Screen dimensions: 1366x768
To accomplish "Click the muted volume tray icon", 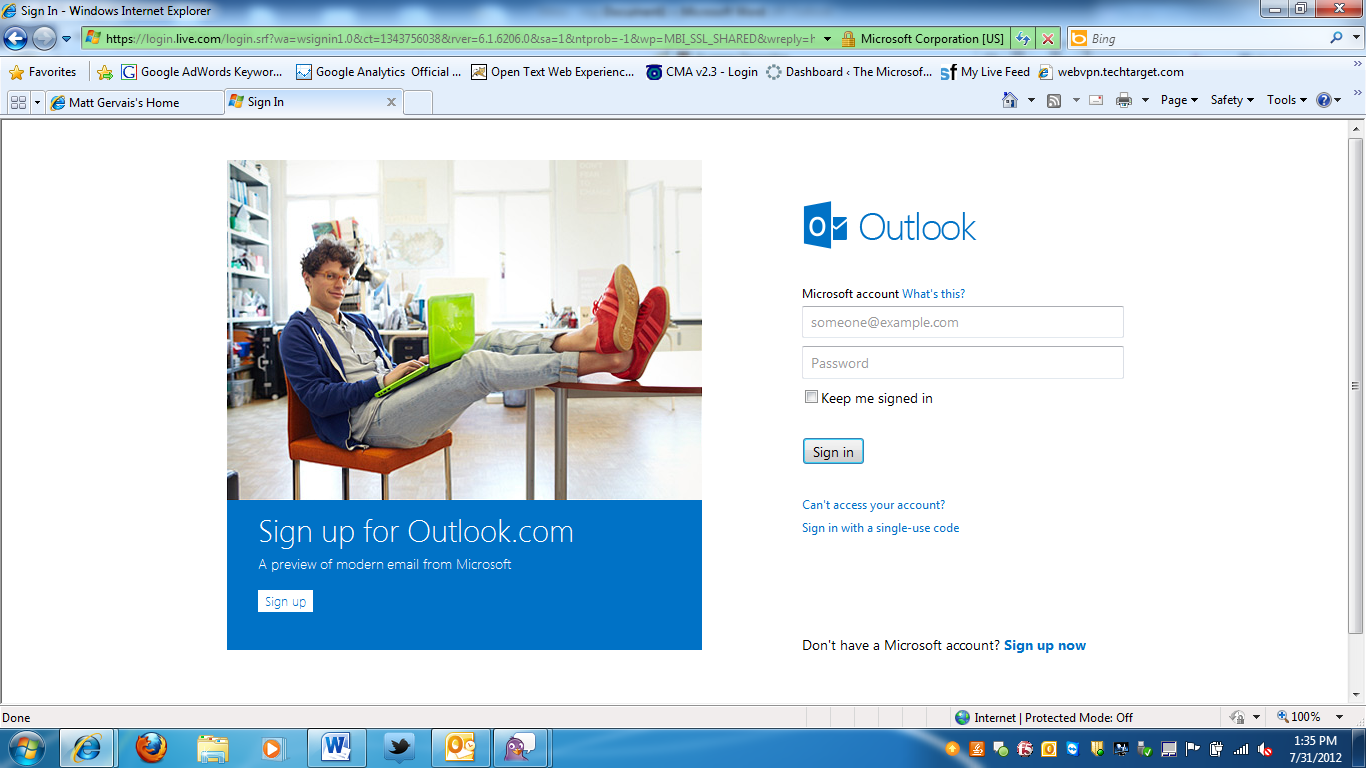I will point(1266,748).
